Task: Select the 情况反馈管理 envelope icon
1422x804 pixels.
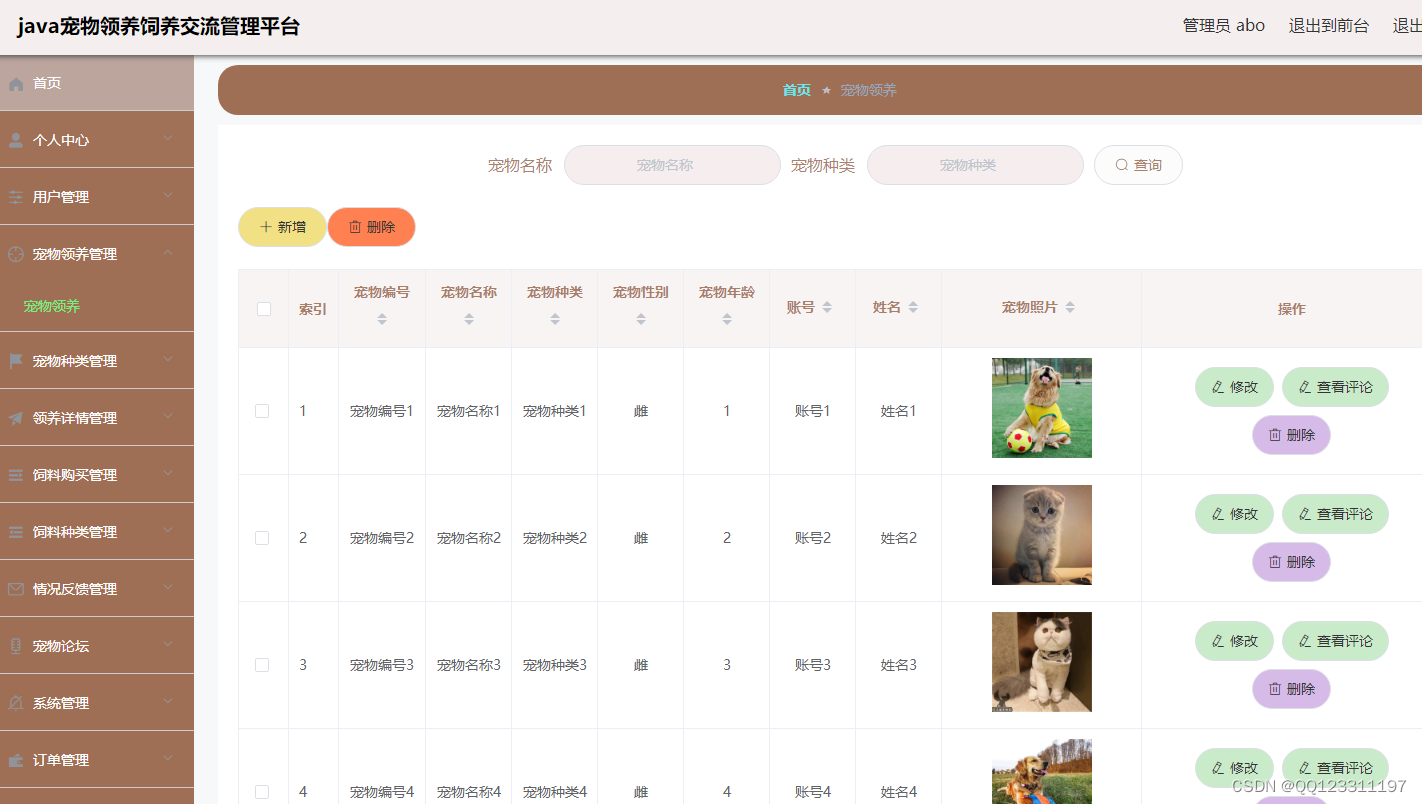Action: pyautogui.click(x=14, y=588)
